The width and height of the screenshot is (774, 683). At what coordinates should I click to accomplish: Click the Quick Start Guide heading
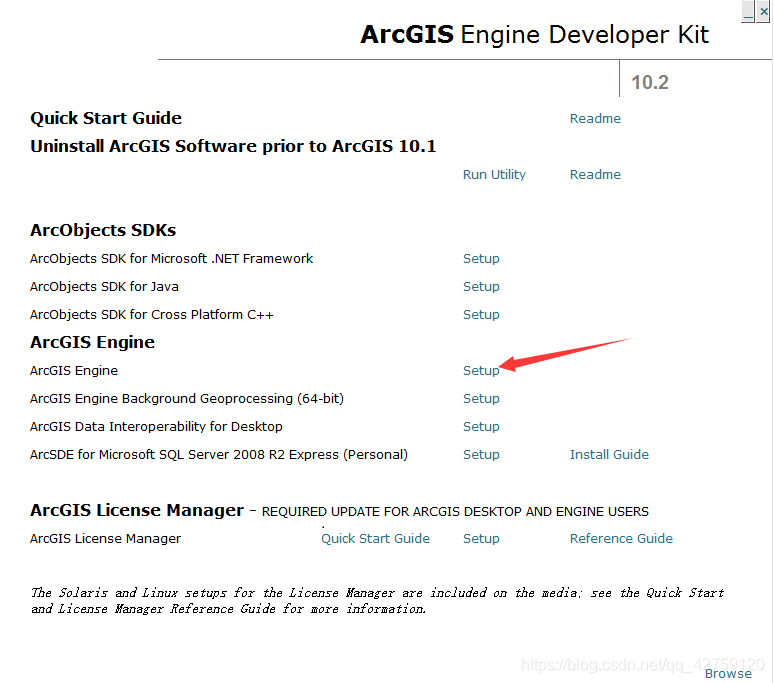[106, 118]
